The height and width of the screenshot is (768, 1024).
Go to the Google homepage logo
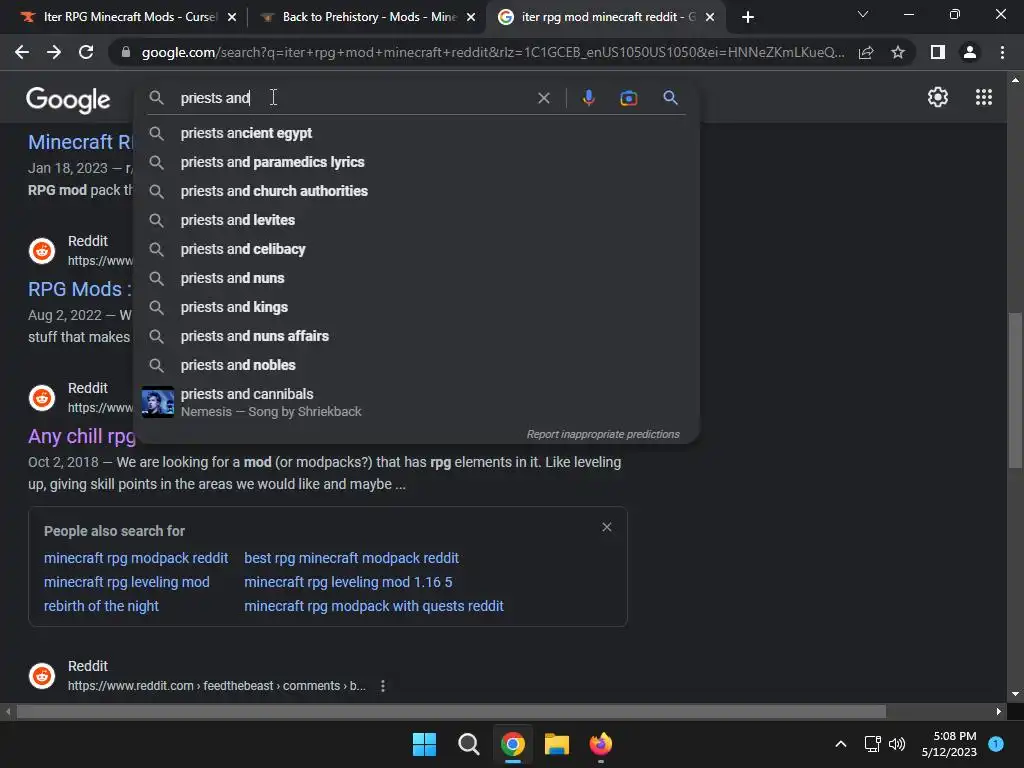tap(68, 100)
